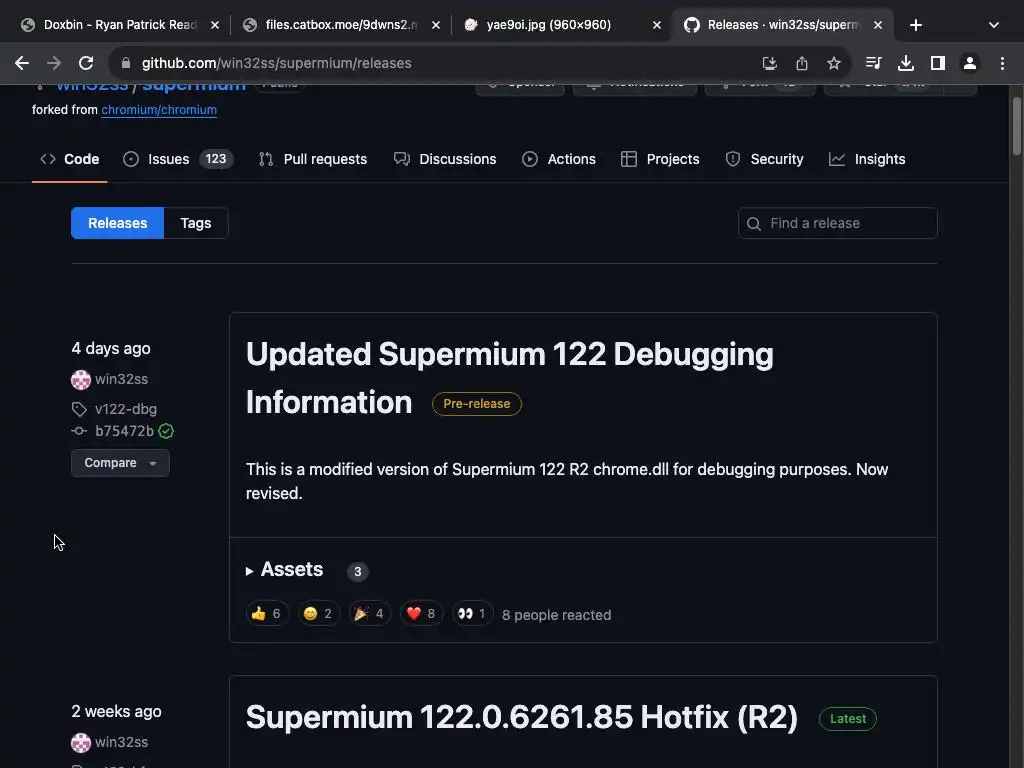Open the v122-dbg tag link

click(126, 409)
